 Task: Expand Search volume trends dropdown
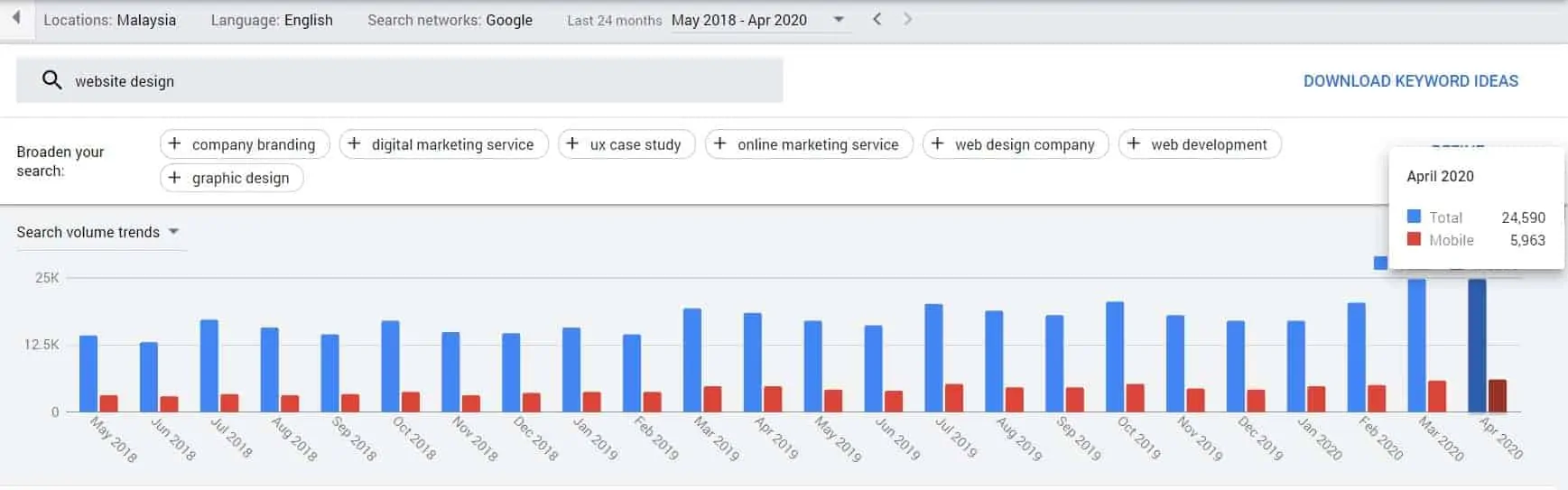(x=174, y=232)
